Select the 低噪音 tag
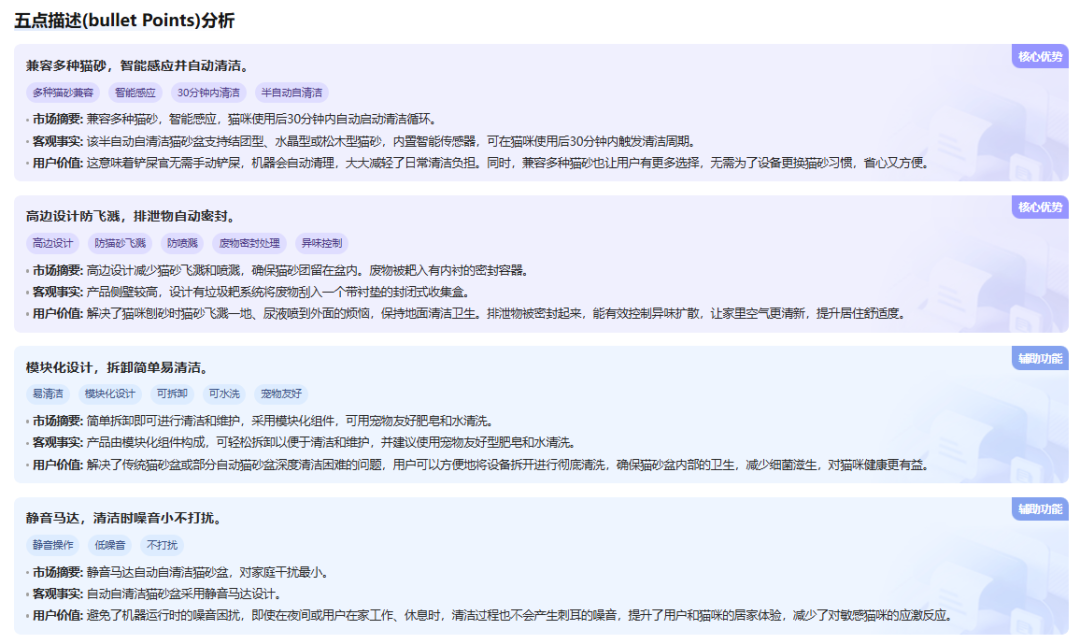The height and width of the screenshot is (644, 1080). 110,545
